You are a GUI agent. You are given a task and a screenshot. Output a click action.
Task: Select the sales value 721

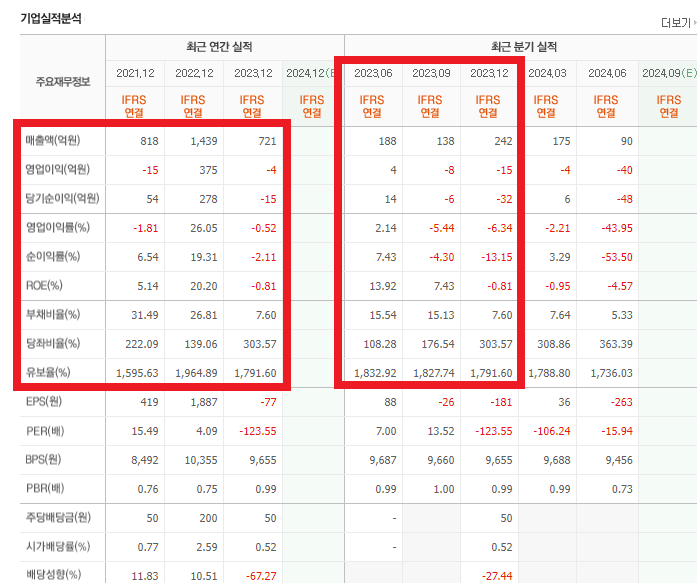pos(267,141)
